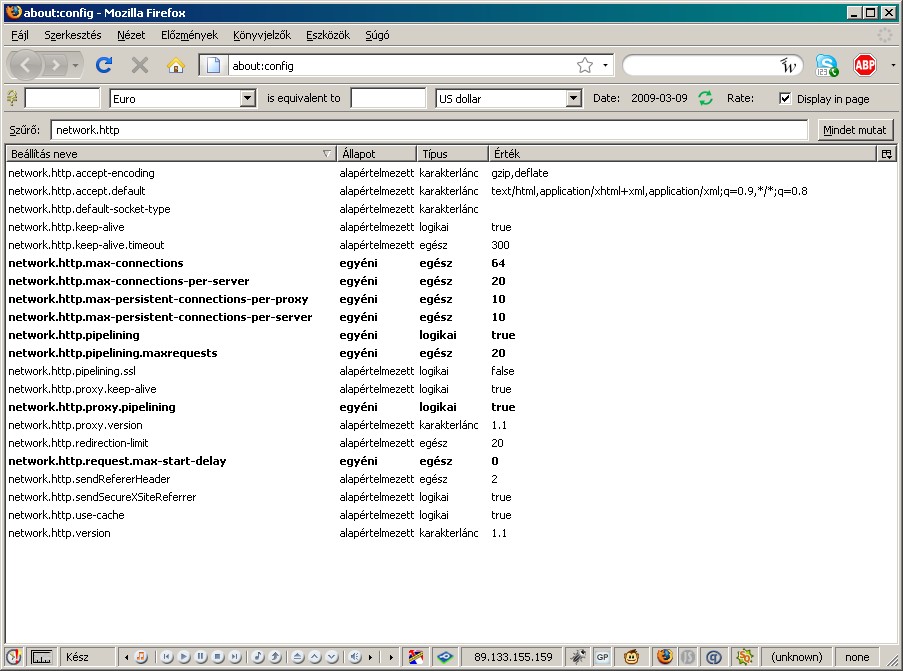Bookmark this page with the star icon

pyautogui.click(x=585, y=65)
